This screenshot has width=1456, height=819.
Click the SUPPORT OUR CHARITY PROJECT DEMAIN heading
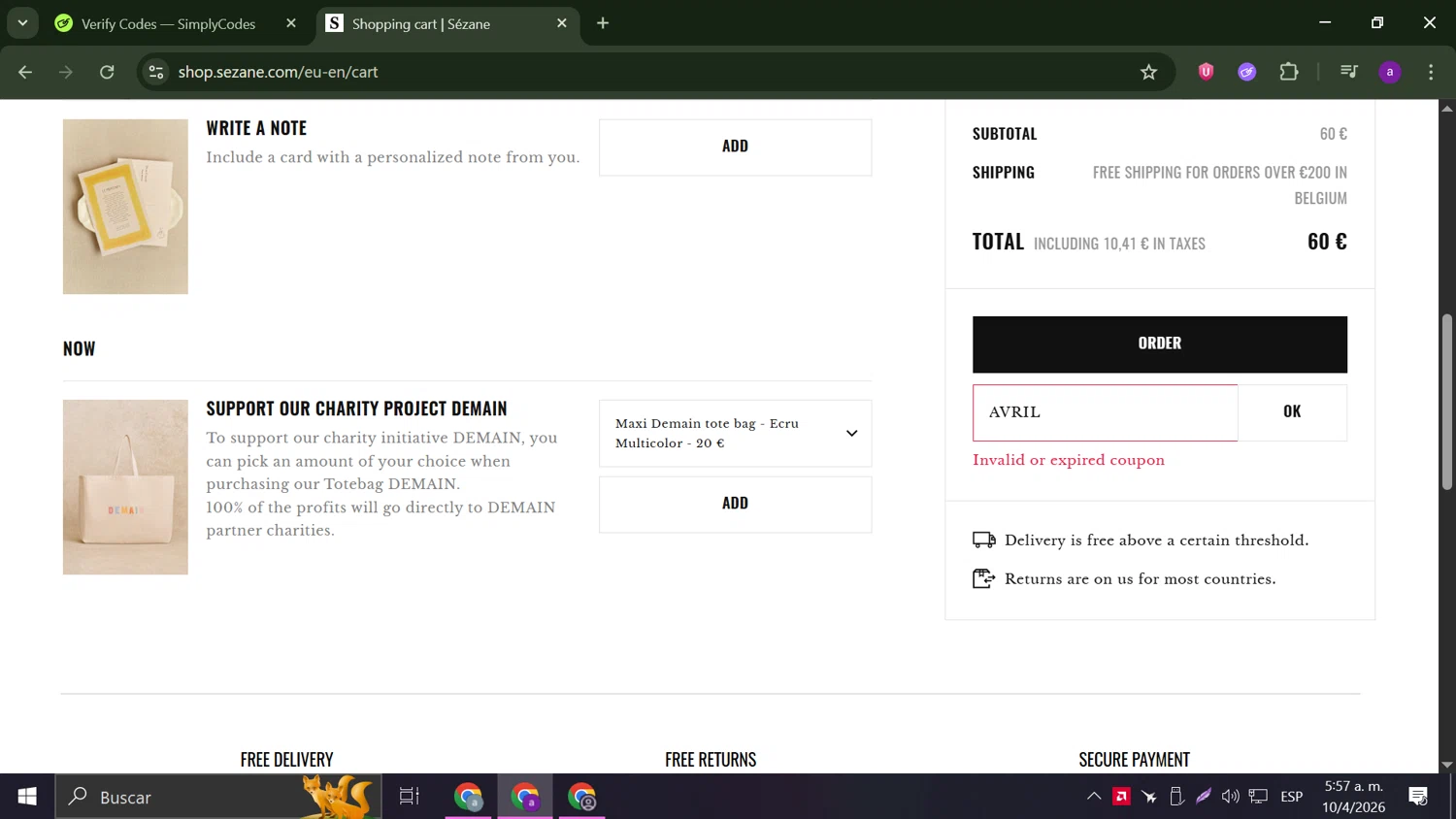click(356, 409)
